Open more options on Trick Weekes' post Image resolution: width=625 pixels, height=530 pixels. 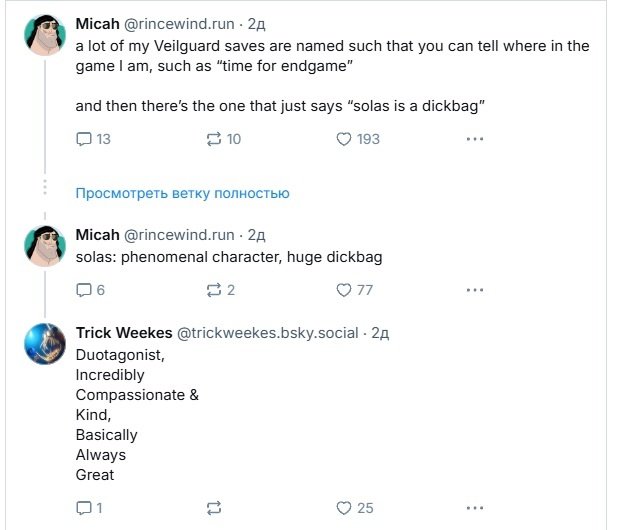(475, 508)
